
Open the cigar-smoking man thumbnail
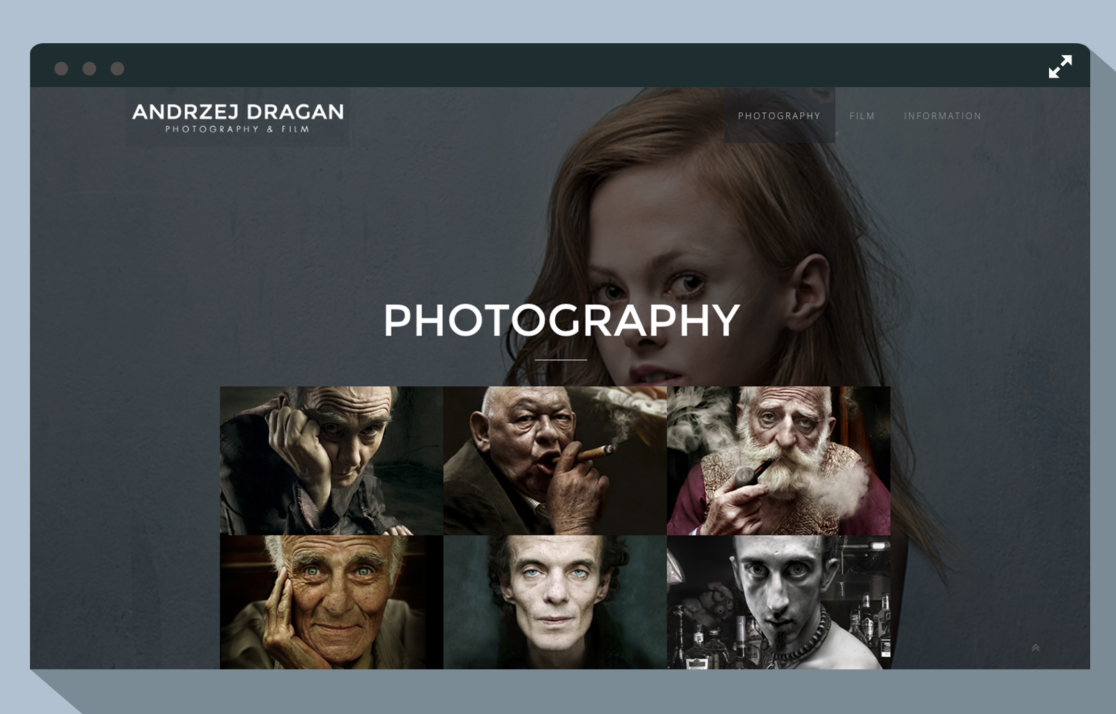click(554, 460)
